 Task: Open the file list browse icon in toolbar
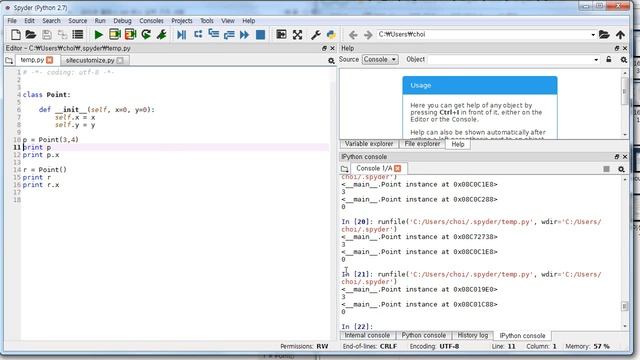78,35
